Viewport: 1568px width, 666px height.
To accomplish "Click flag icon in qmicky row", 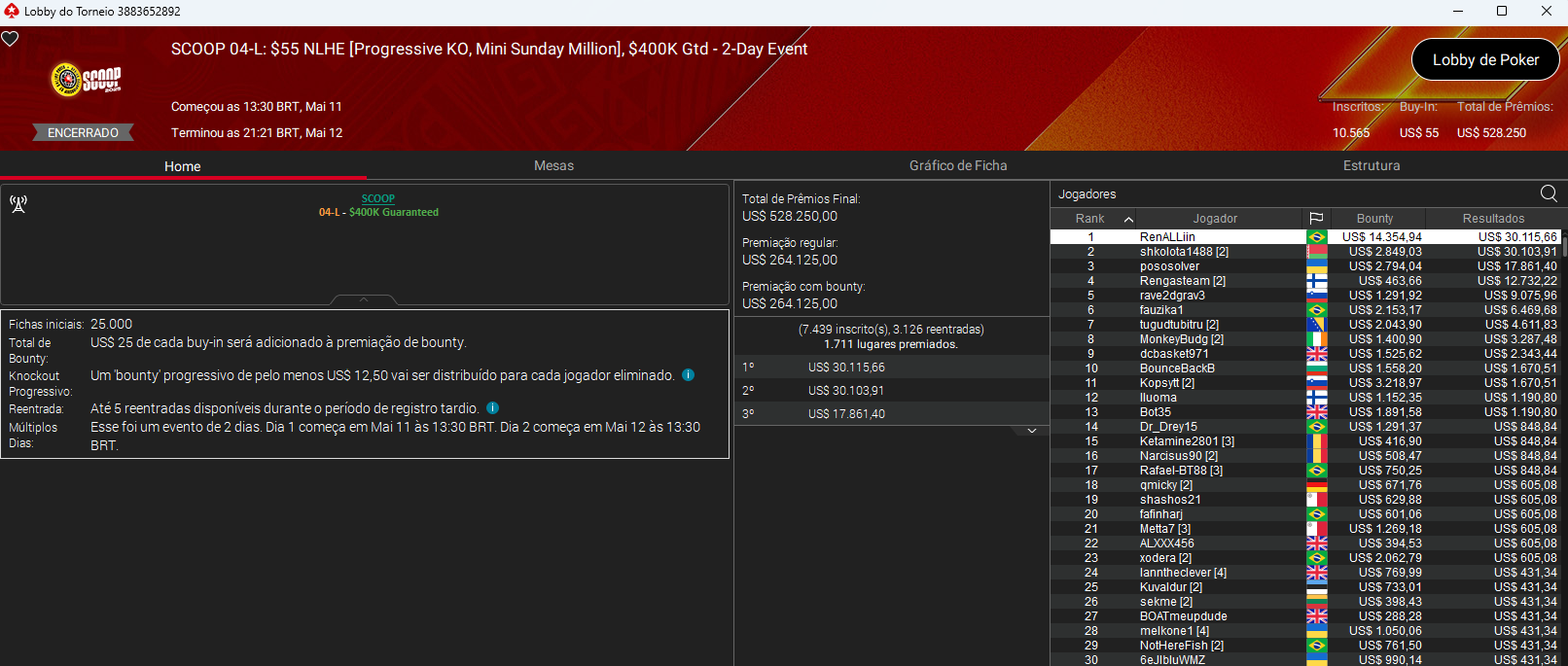I will tap(1317, 485).
